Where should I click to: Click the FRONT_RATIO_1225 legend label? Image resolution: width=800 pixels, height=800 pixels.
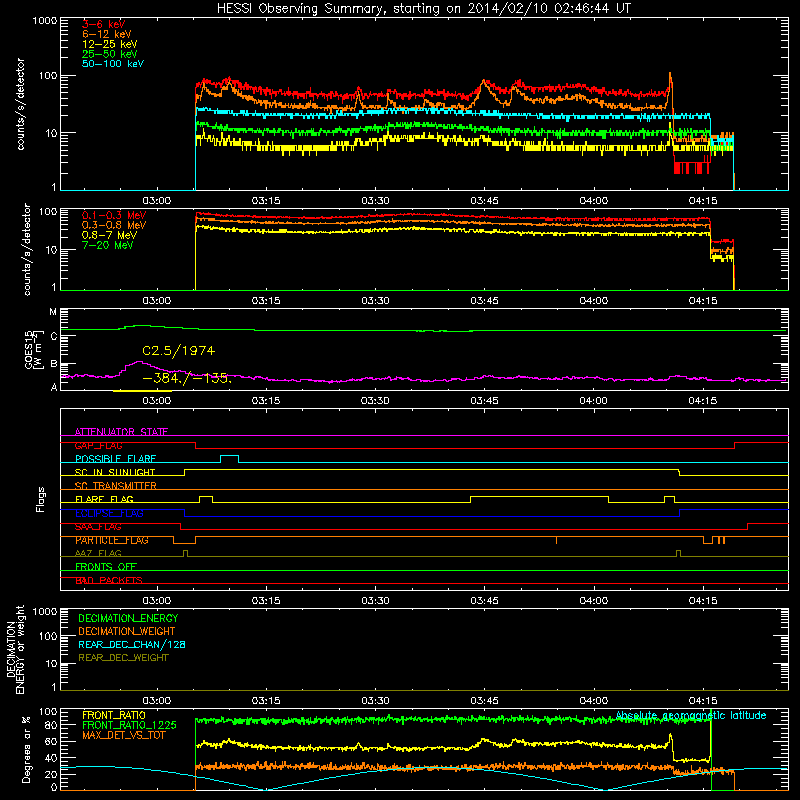pos(129,725)
